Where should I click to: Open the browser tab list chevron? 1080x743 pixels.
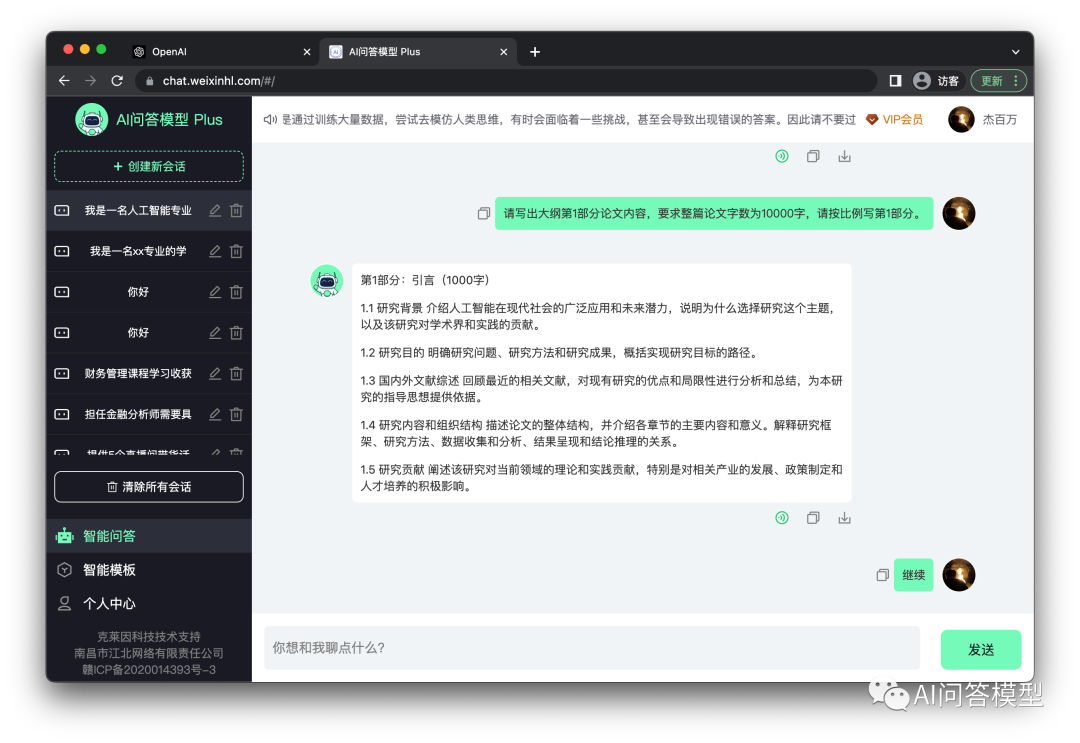point(1016,51)
